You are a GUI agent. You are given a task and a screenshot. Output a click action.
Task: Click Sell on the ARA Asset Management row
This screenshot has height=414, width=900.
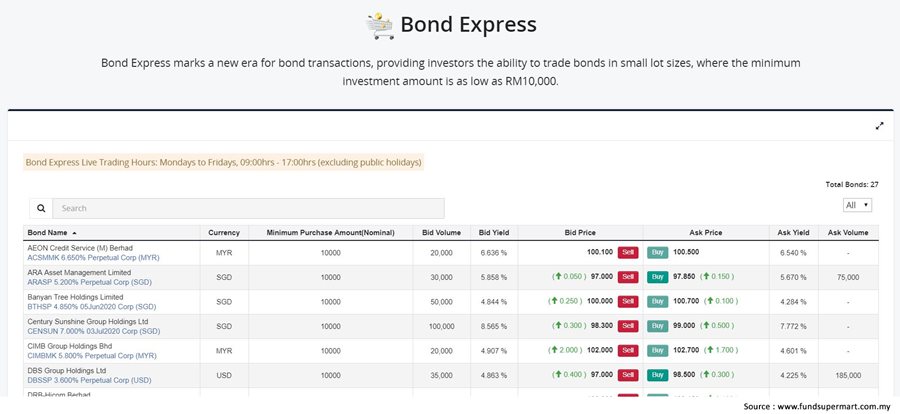point(627,277)
